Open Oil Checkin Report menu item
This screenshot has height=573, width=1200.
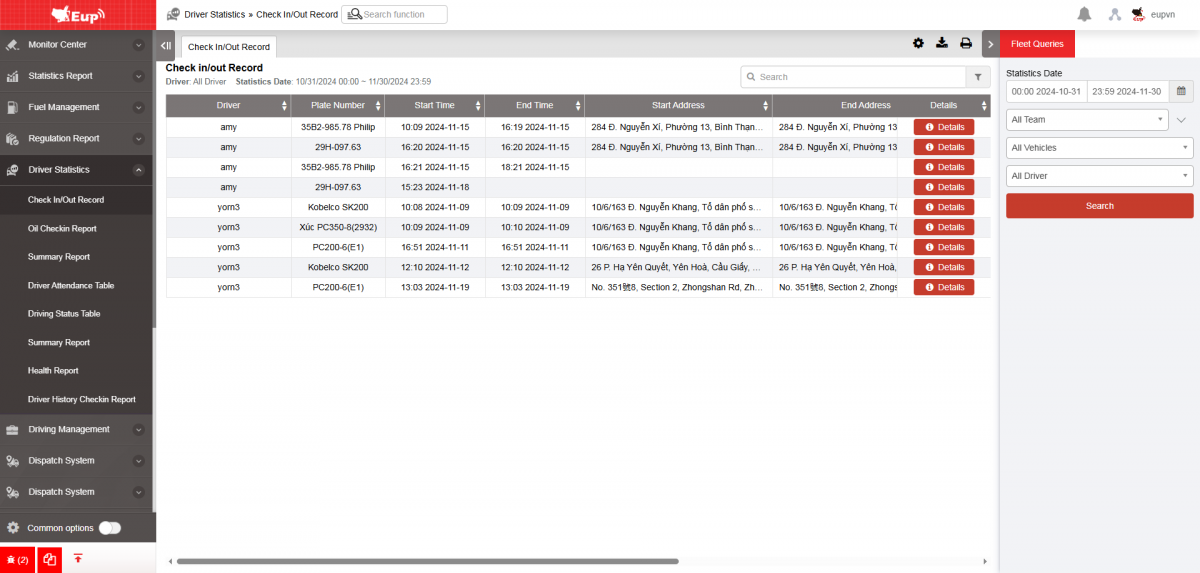click(x=62, y=228)
